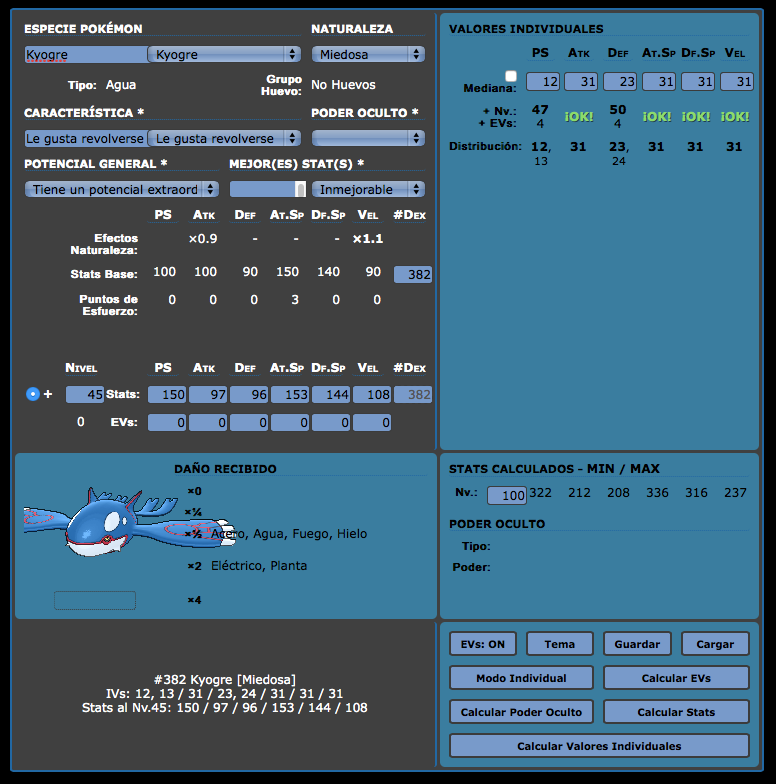Click the Def IV field showing 23
Screen dimensions: 776x784
coord(620,81)
